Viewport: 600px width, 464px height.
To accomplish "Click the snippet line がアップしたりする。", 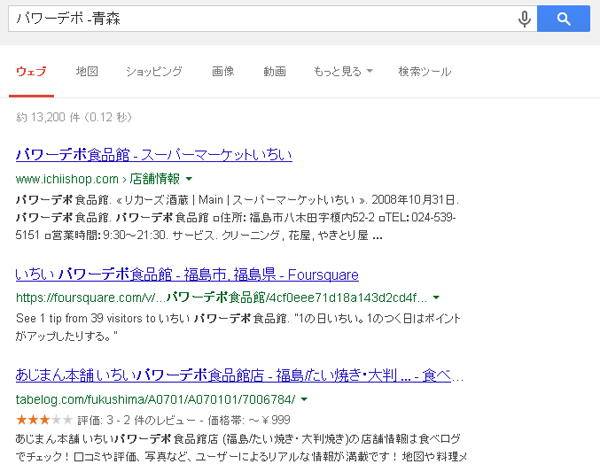I will 67,336.
